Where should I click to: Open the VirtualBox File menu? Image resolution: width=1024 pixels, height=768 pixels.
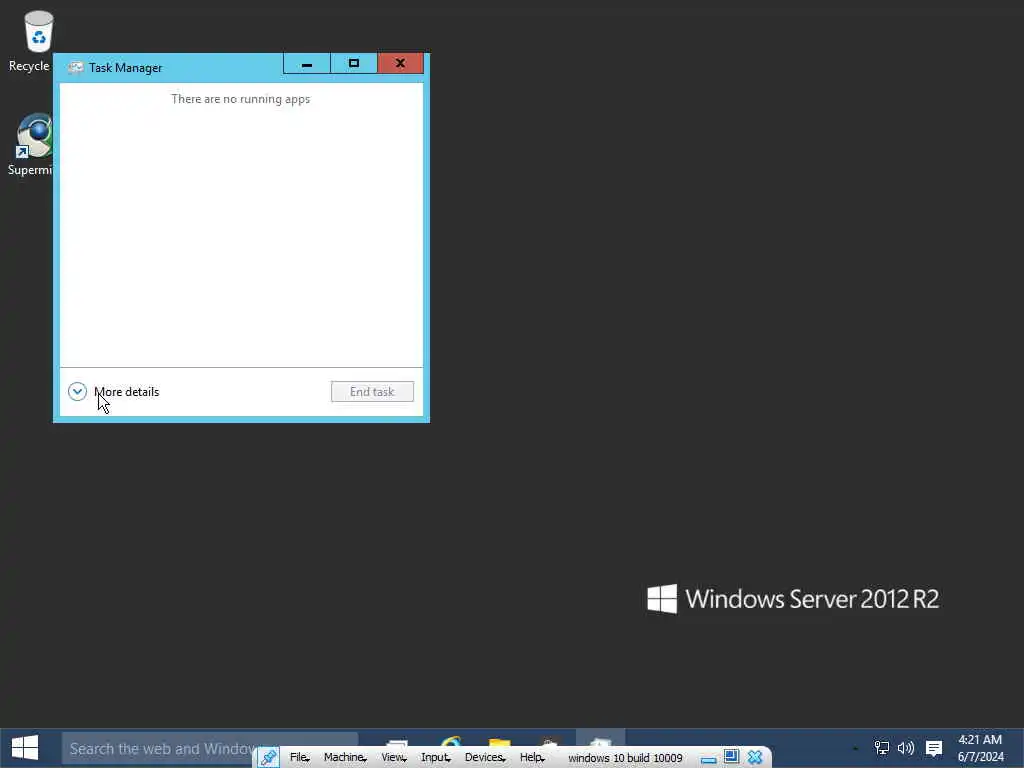(x=299, y=758)
